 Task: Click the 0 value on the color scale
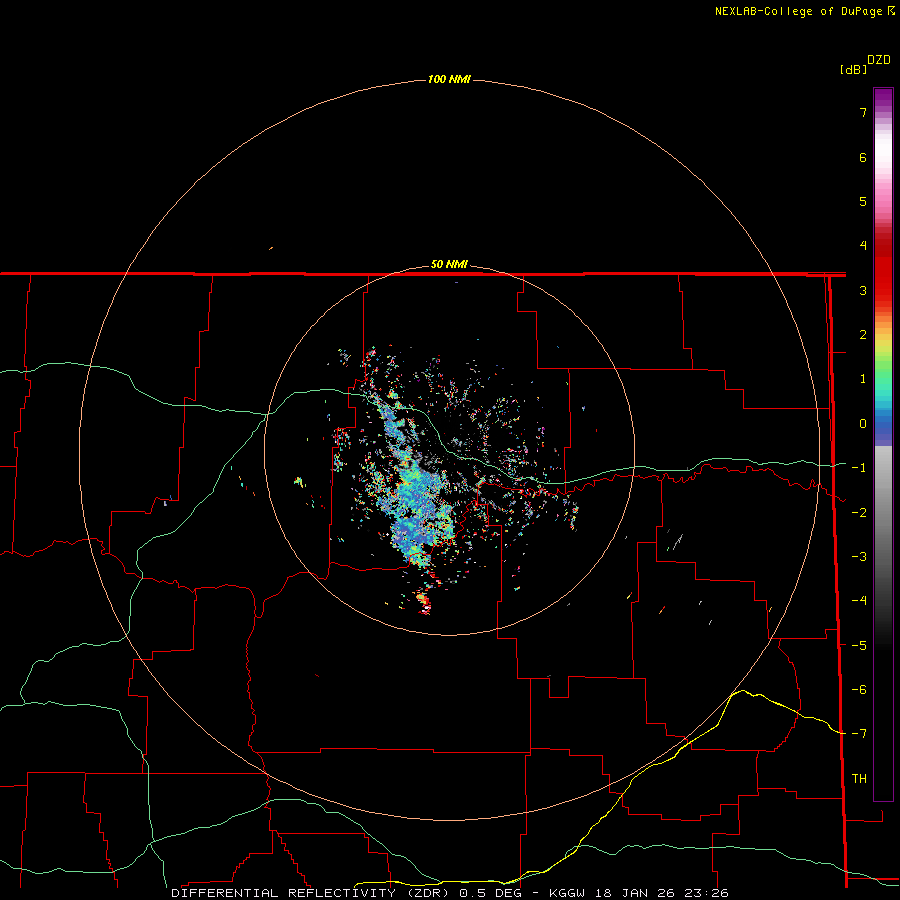point(863,424)
